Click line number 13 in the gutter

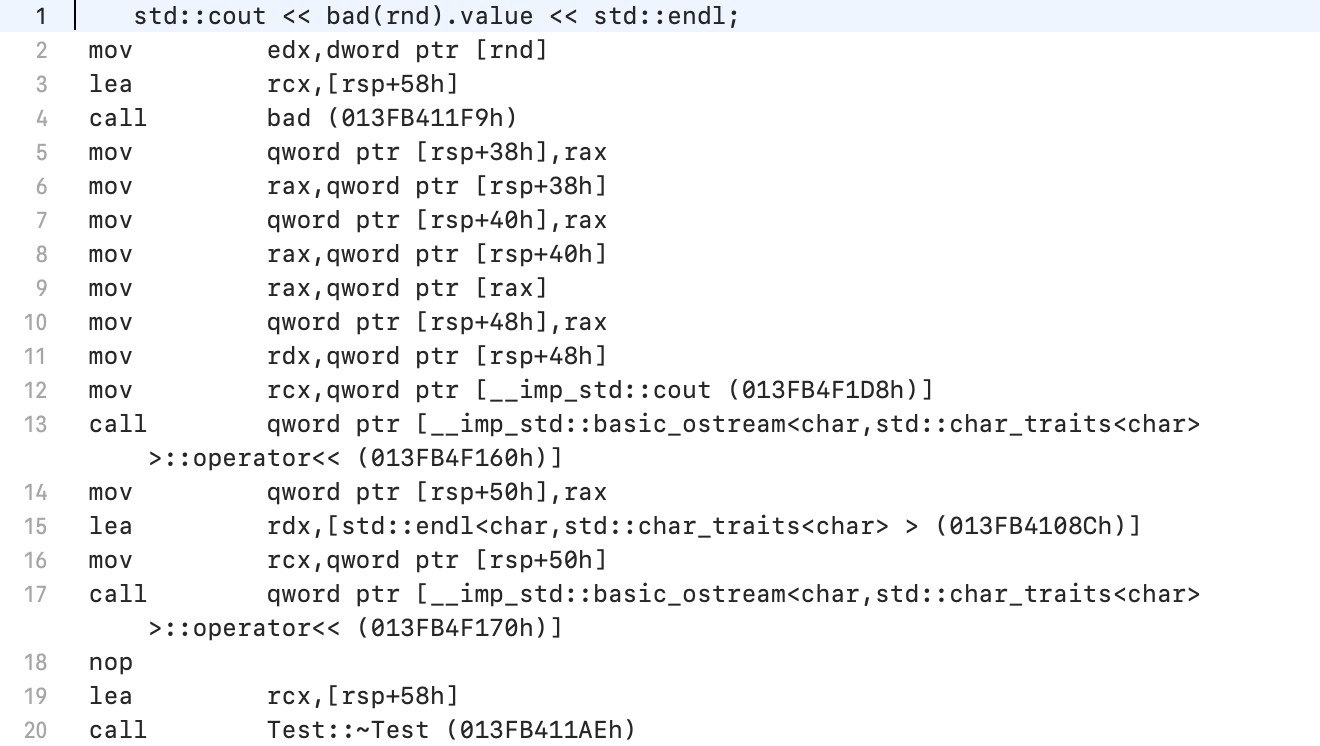tap(35, 424)
